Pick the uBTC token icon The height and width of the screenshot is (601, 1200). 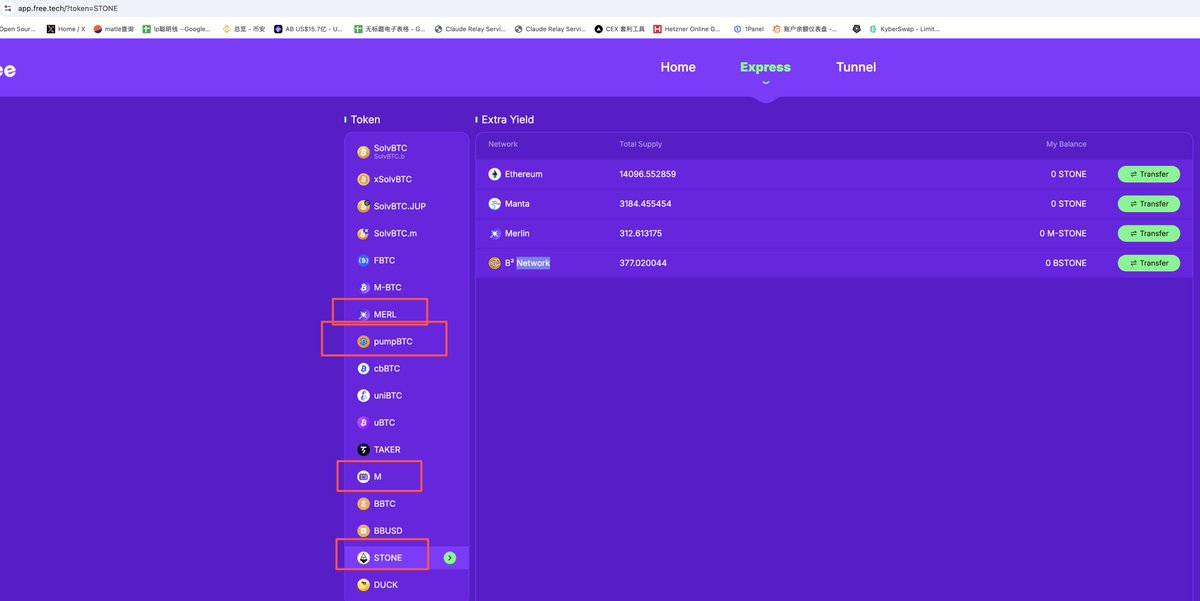(363, 422)
